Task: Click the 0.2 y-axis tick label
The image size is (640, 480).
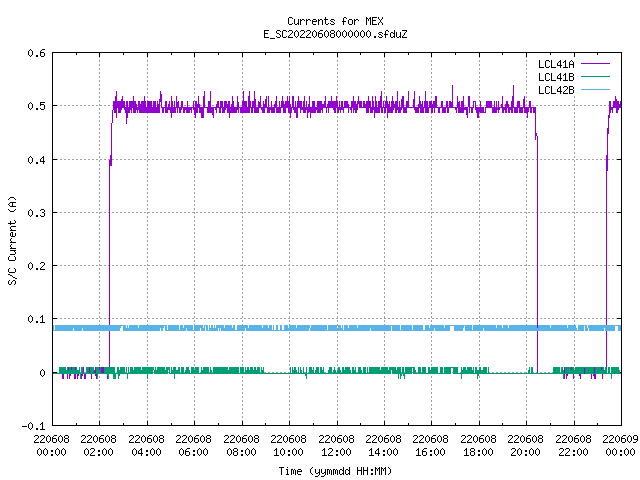Action: (36, 266)
